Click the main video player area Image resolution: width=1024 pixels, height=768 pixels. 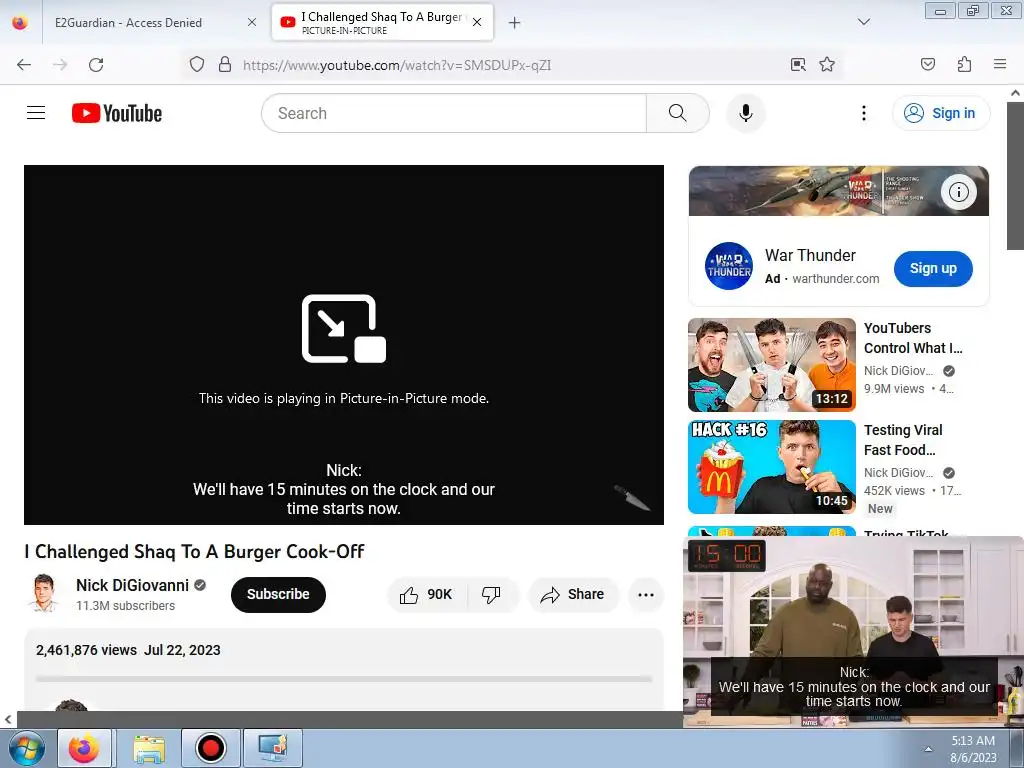344,344
